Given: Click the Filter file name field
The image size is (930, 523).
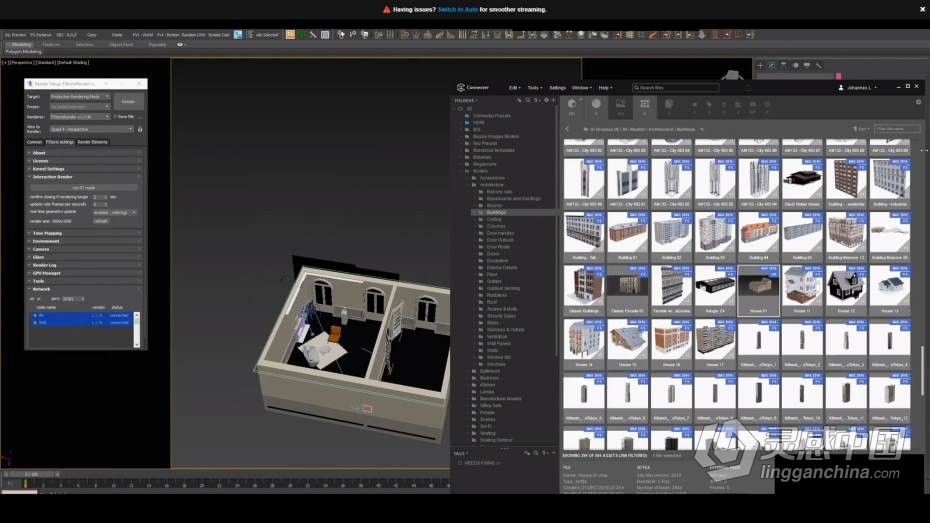Looking at the screenshot, I should tap(897, 129).
